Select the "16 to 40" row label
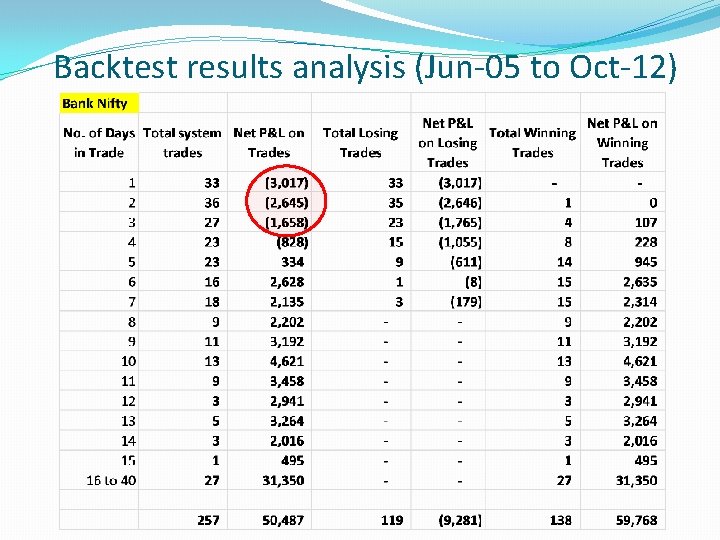 (111, 480)
